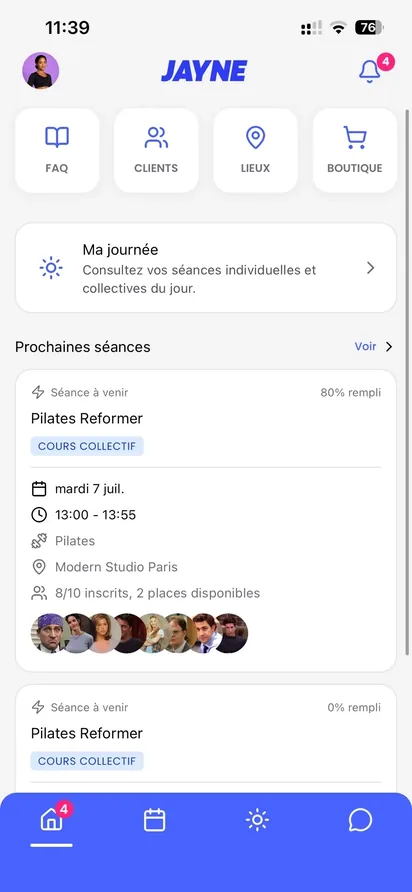
Task: Select the COURS COLLECTIF tag on first session
Action: coord(87,446)
